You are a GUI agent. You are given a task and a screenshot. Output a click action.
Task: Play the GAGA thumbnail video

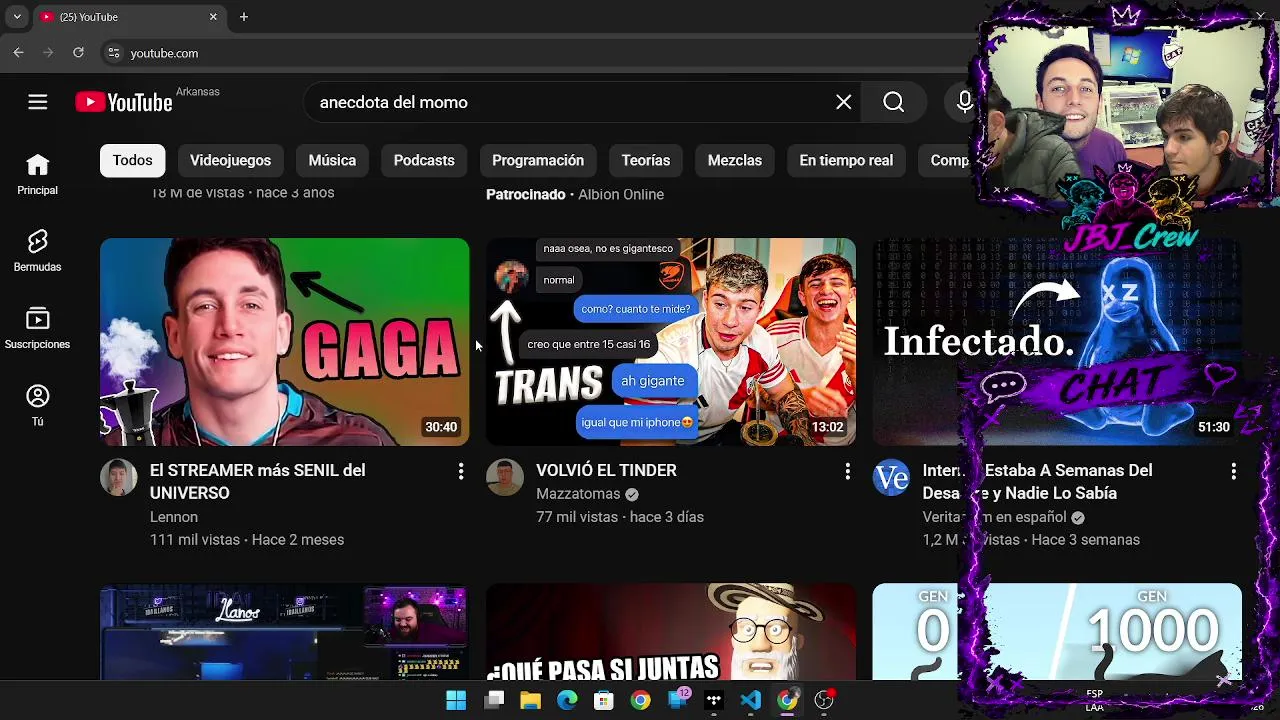[284, 342]
